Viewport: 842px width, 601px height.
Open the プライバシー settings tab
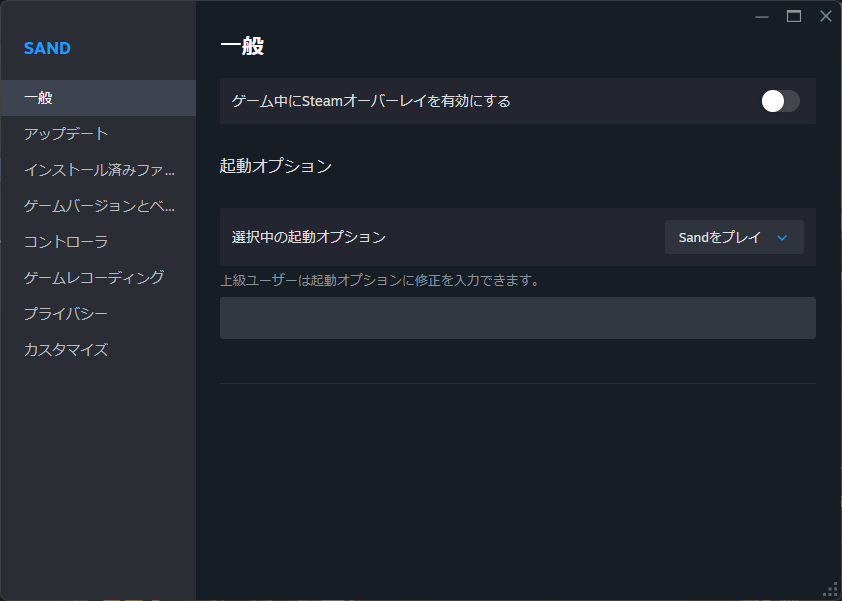[98, 314]
